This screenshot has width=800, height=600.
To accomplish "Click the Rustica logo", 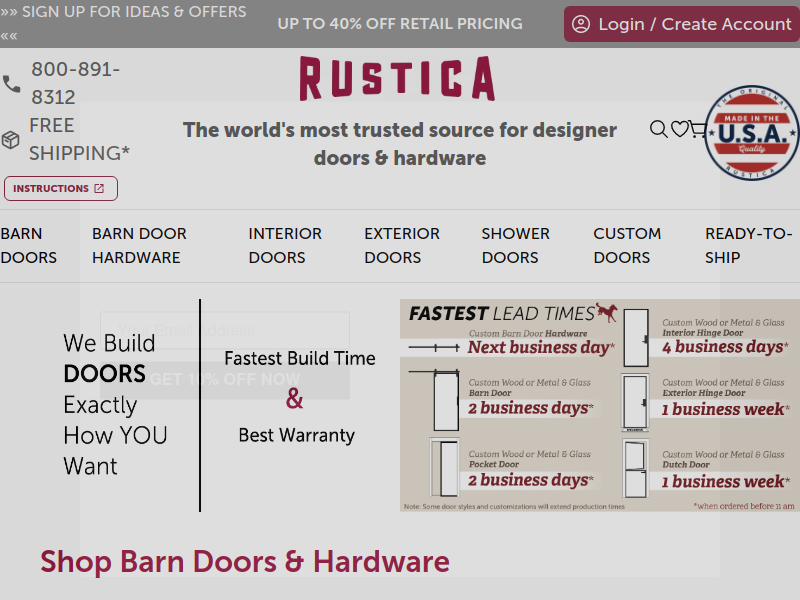I will click(397, 78).
